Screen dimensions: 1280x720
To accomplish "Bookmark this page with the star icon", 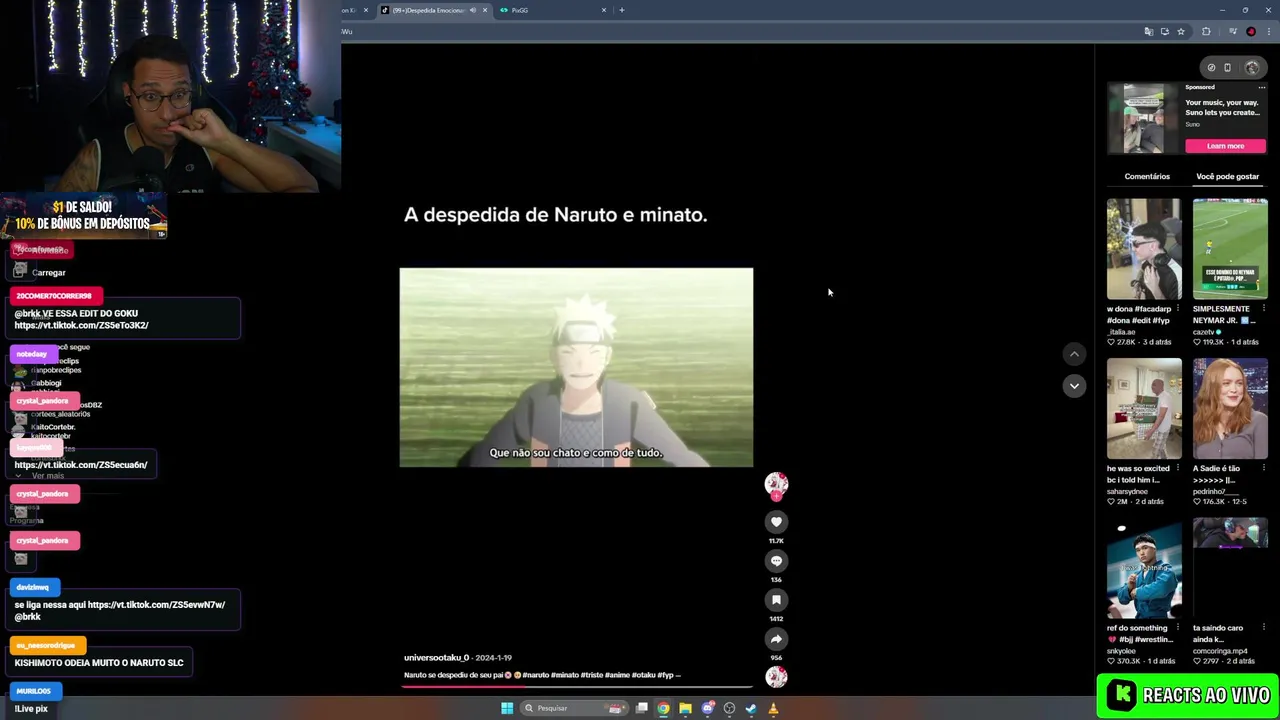I will 1181,32.
